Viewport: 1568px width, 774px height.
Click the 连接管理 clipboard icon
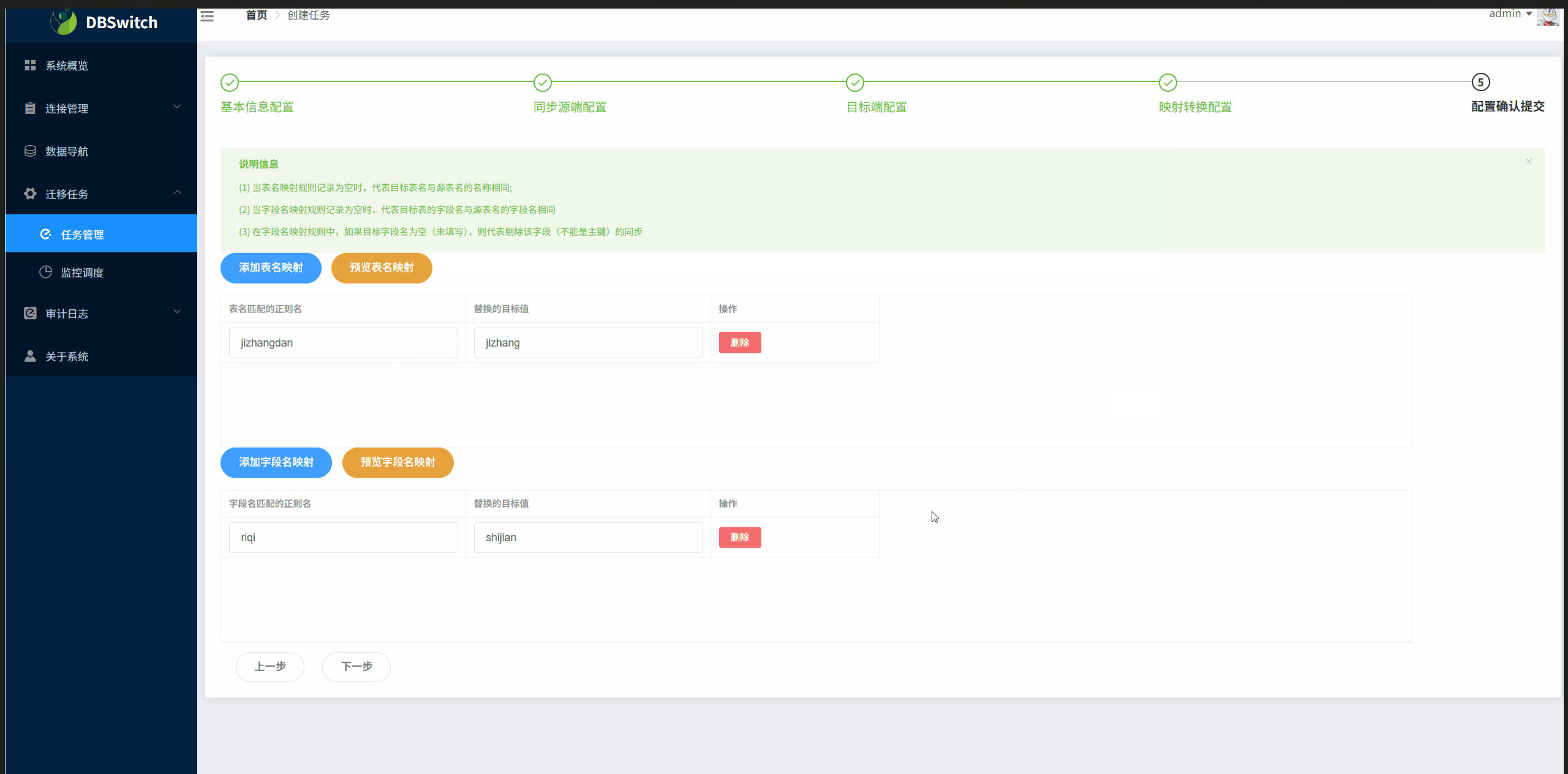coord(30,108)
